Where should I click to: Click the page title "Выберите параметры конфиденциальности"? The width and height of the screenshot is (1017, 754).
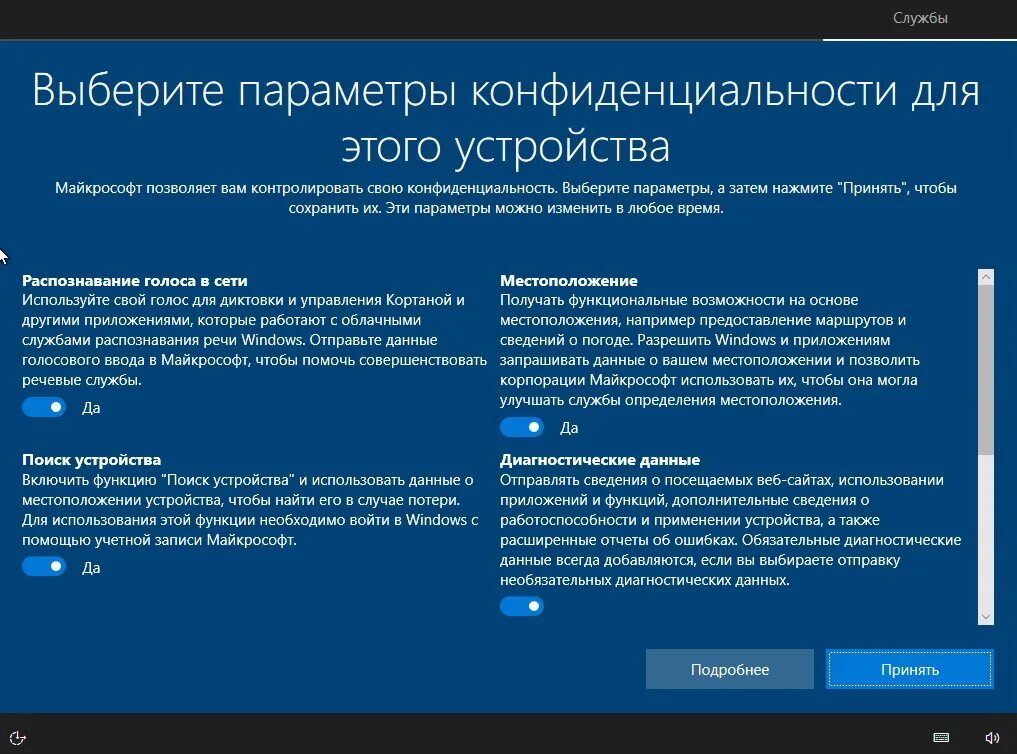click(506, 118)
